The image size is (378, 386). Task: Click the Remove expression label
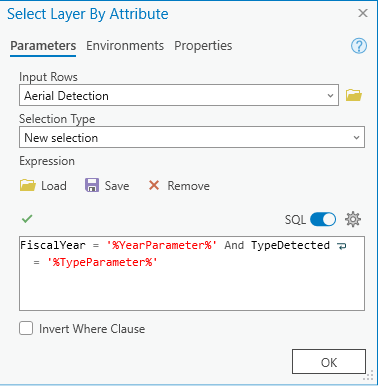coord(188,186)
